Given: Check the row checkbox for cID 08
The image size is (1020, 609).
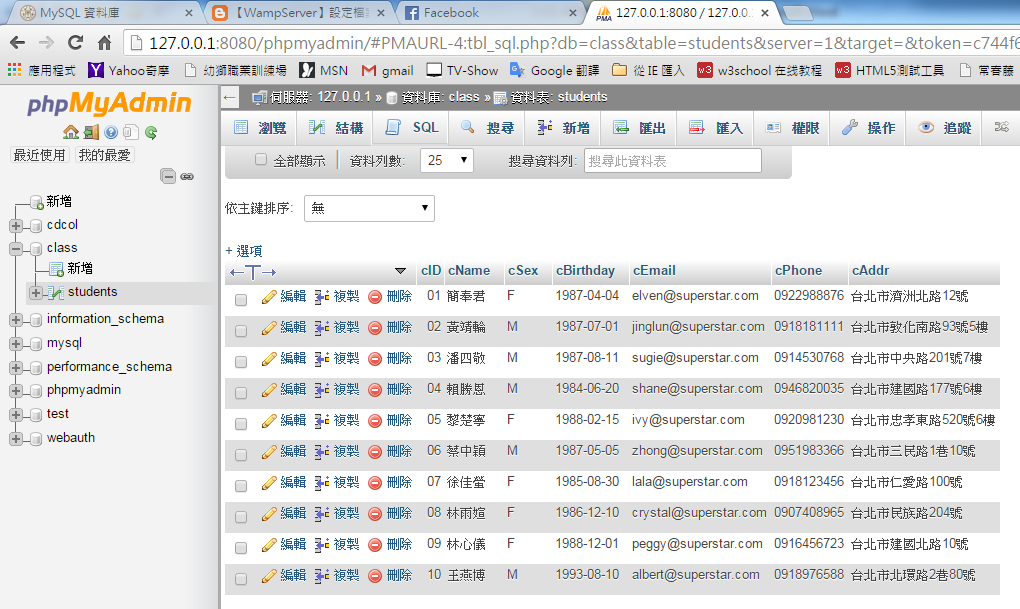Looking at the screenshot, I should (x=241, y=517).
